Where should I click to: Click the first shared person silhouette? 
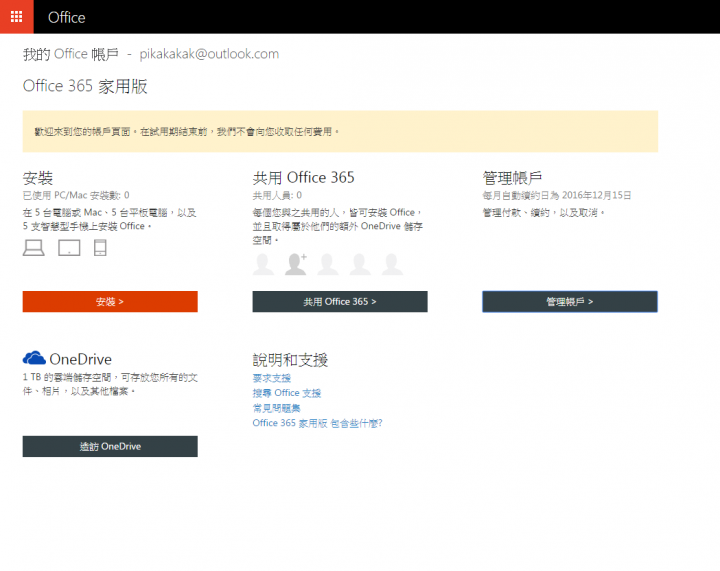pos(263,264)
